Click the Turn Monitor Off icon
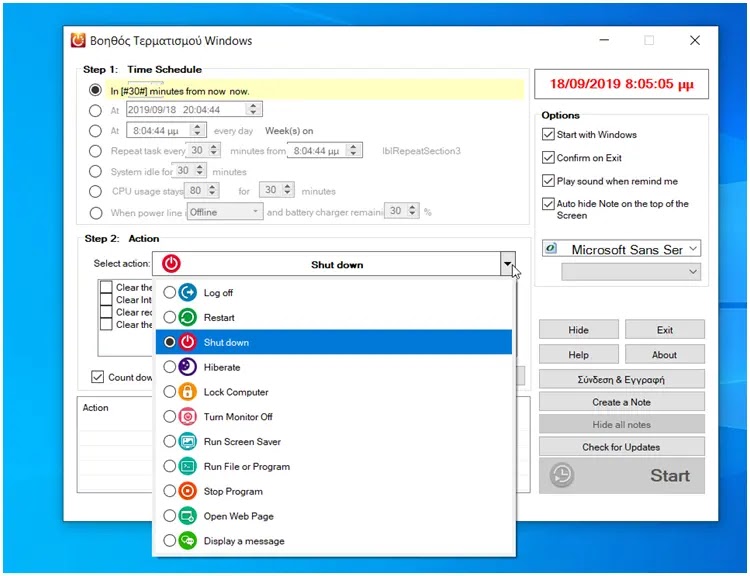 point(188,417)
